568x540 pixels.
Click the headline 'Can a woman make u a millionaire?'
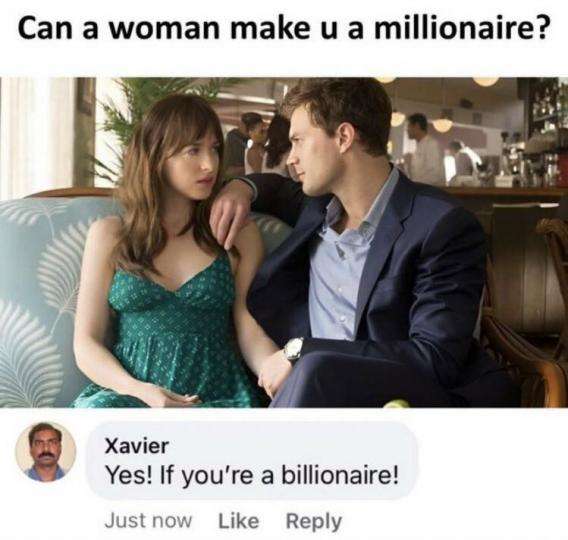(x=282, y=28)
